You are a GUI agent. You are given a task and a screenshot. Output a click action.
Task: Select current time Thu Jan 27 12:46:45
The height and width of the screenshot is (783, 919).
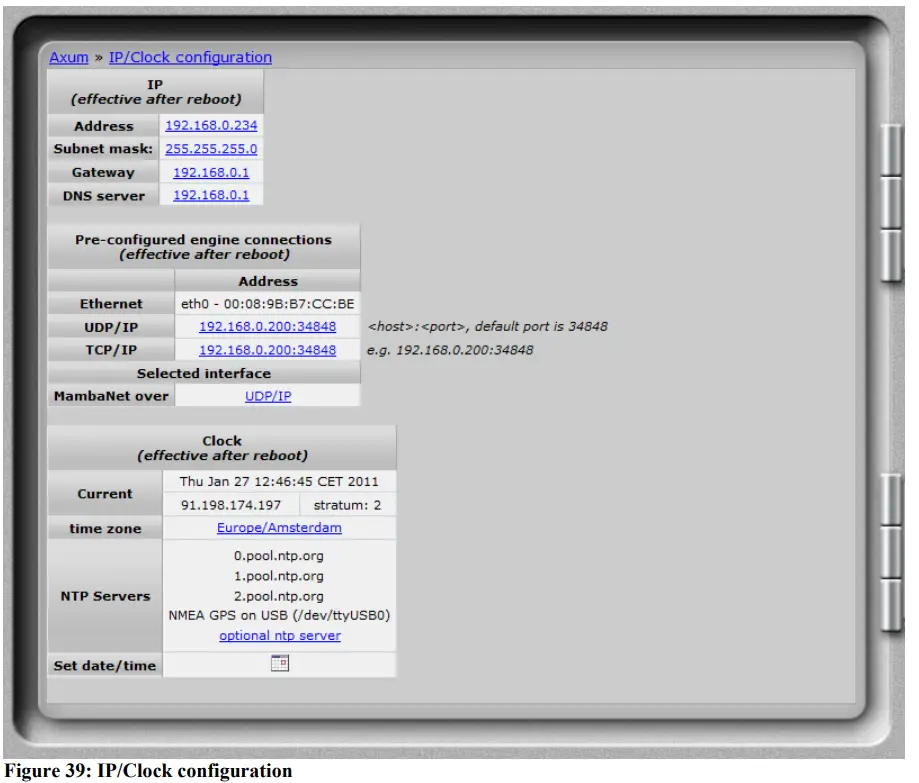(x=279, y=482)
